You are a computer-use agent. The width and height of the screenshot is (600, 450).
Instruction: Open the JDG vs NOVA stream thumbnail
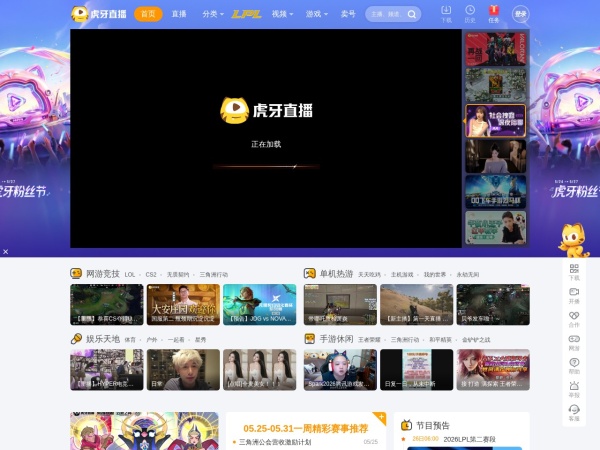pos(260,305)
